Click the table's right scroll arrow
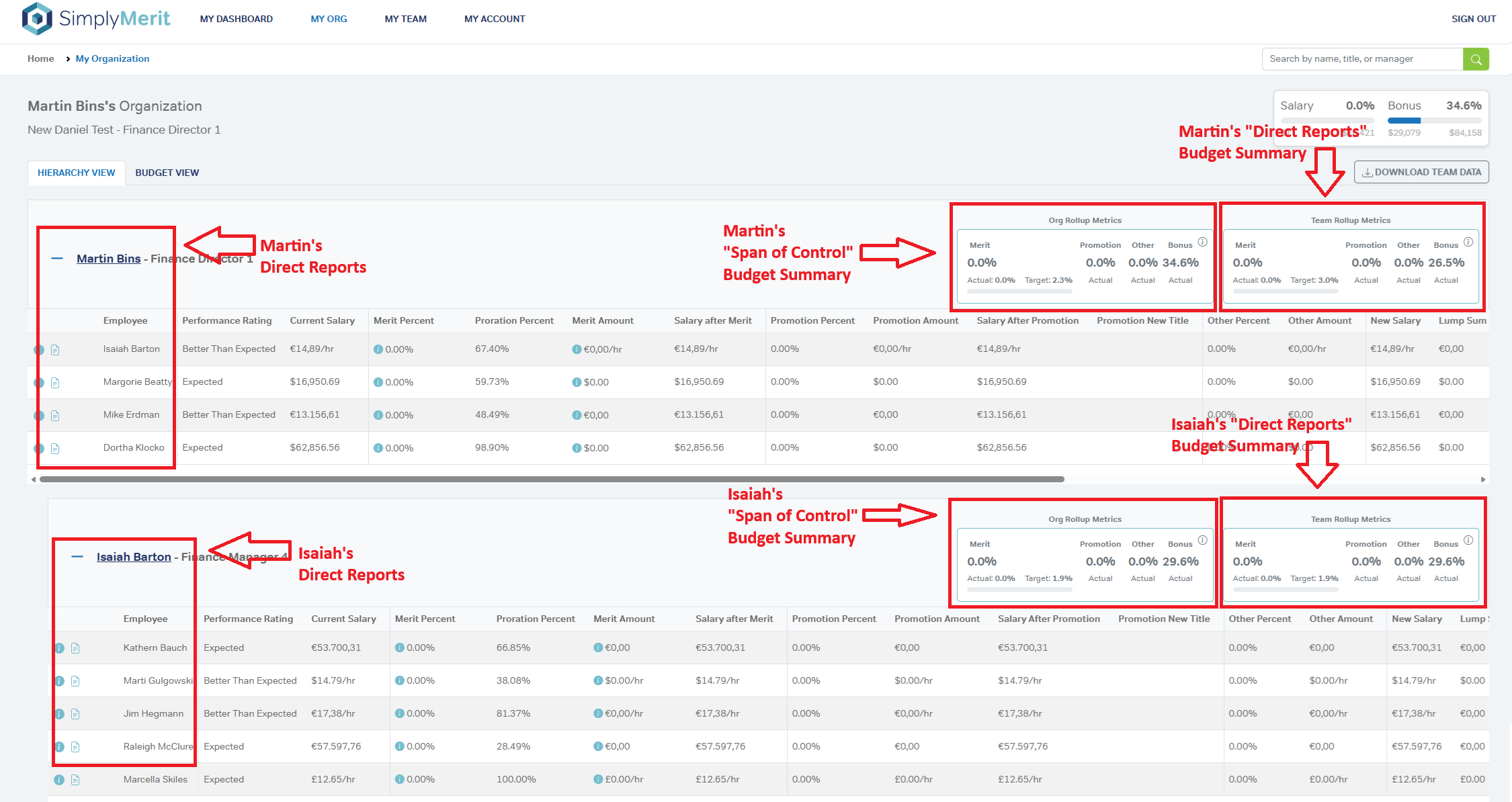The image size is (1512, 802). point(1482,480)
